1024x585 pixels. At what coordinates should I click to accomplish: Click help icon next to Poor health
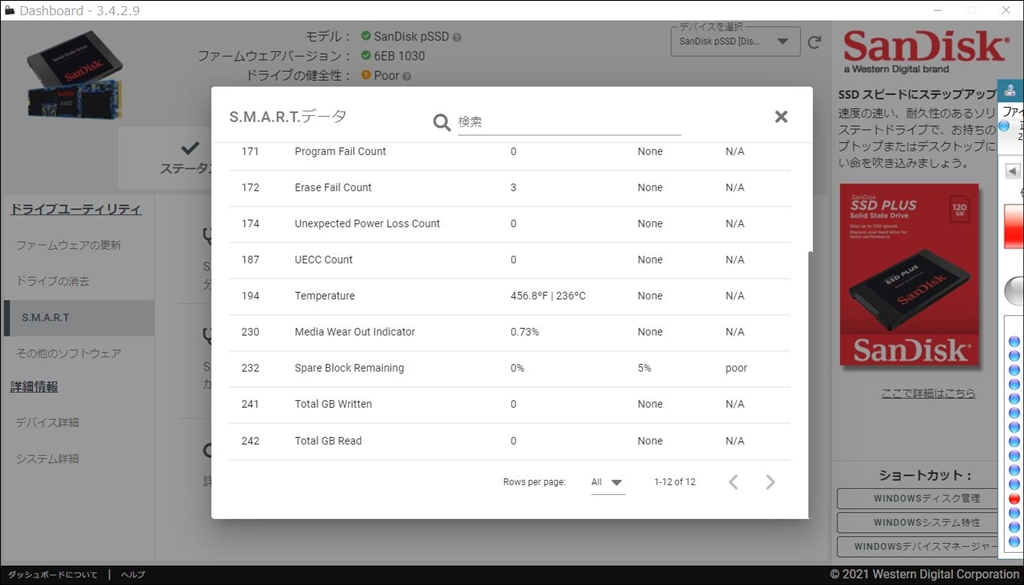coord(407,76)
